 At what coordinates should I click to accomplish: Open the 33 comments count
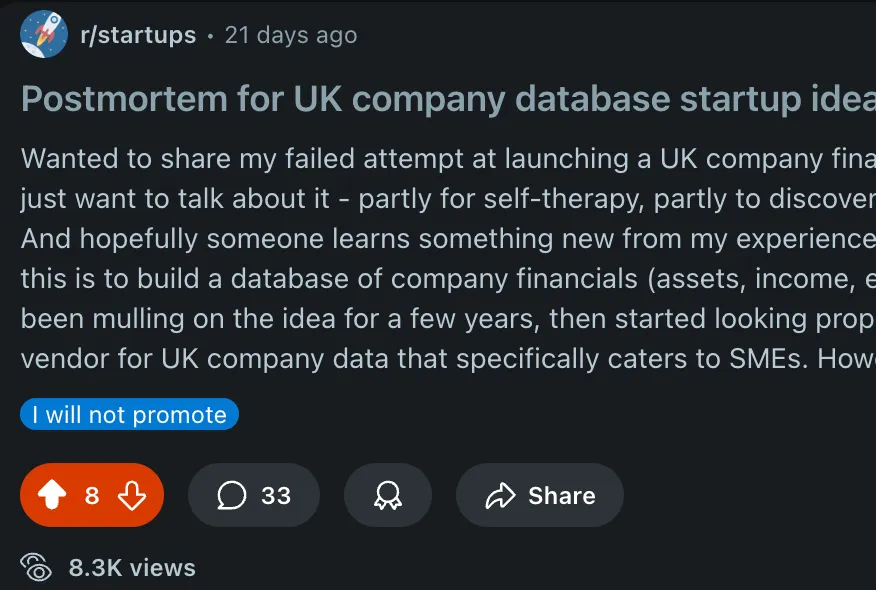tap(275, 496)
